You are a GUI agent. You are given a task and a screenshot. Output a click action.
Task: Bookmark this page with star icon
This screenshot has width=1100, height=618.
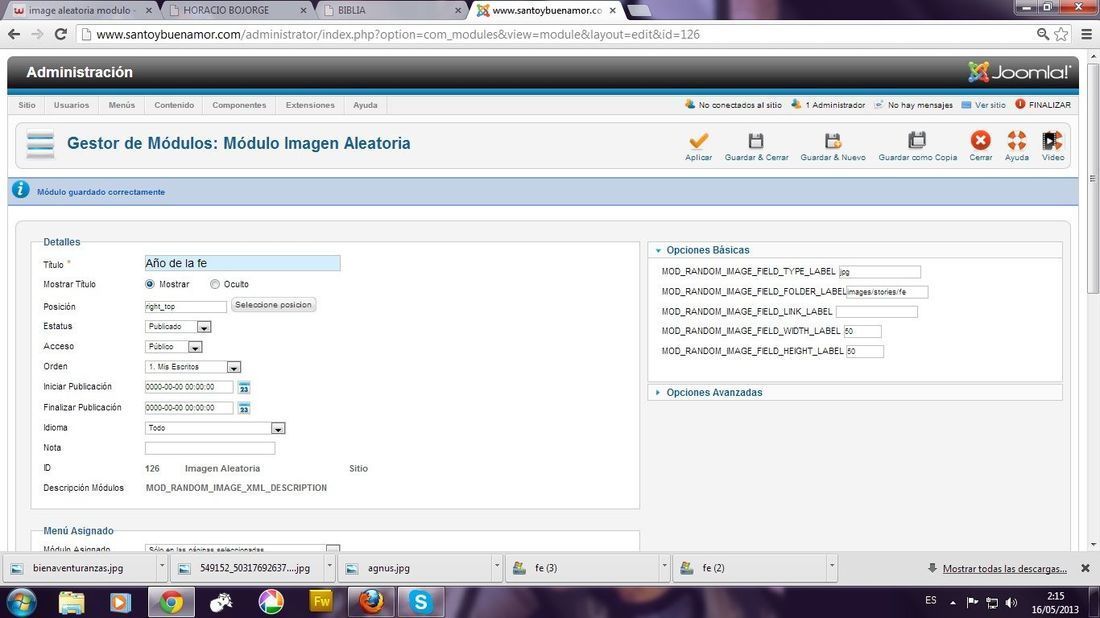click(1061, 34)
